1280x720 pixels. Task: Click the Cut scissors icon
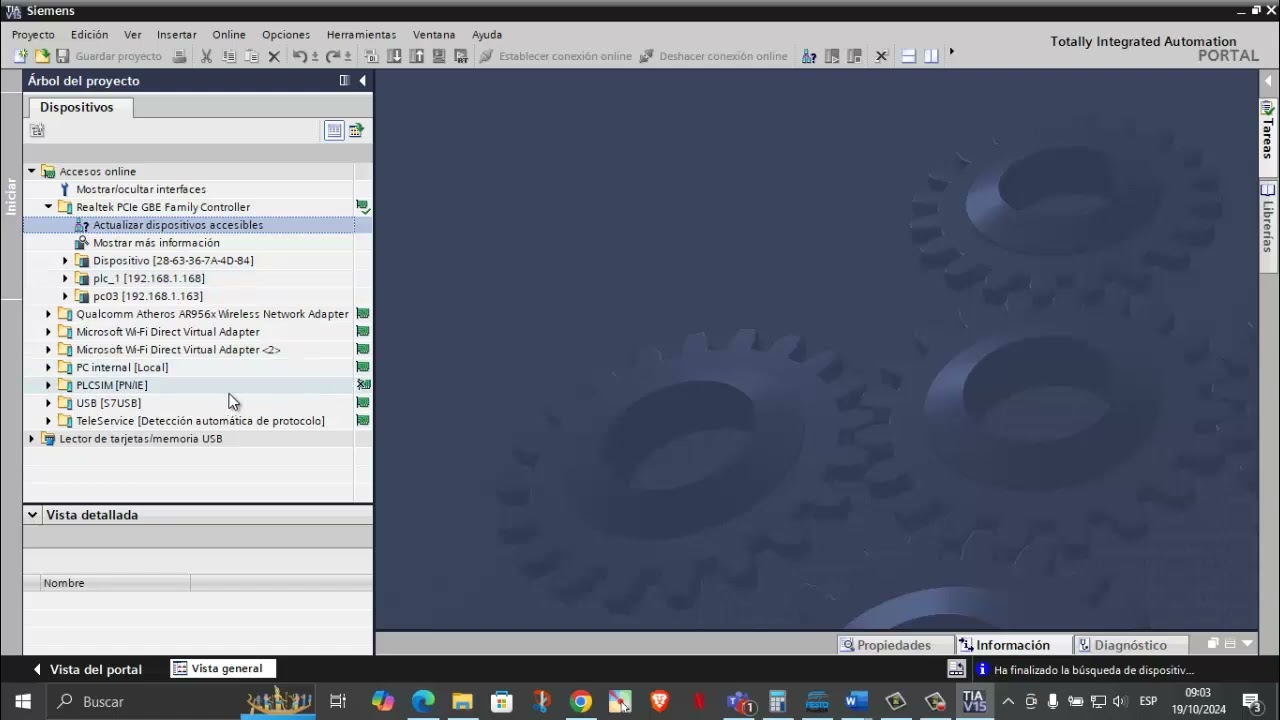click(x=207, y=56)
